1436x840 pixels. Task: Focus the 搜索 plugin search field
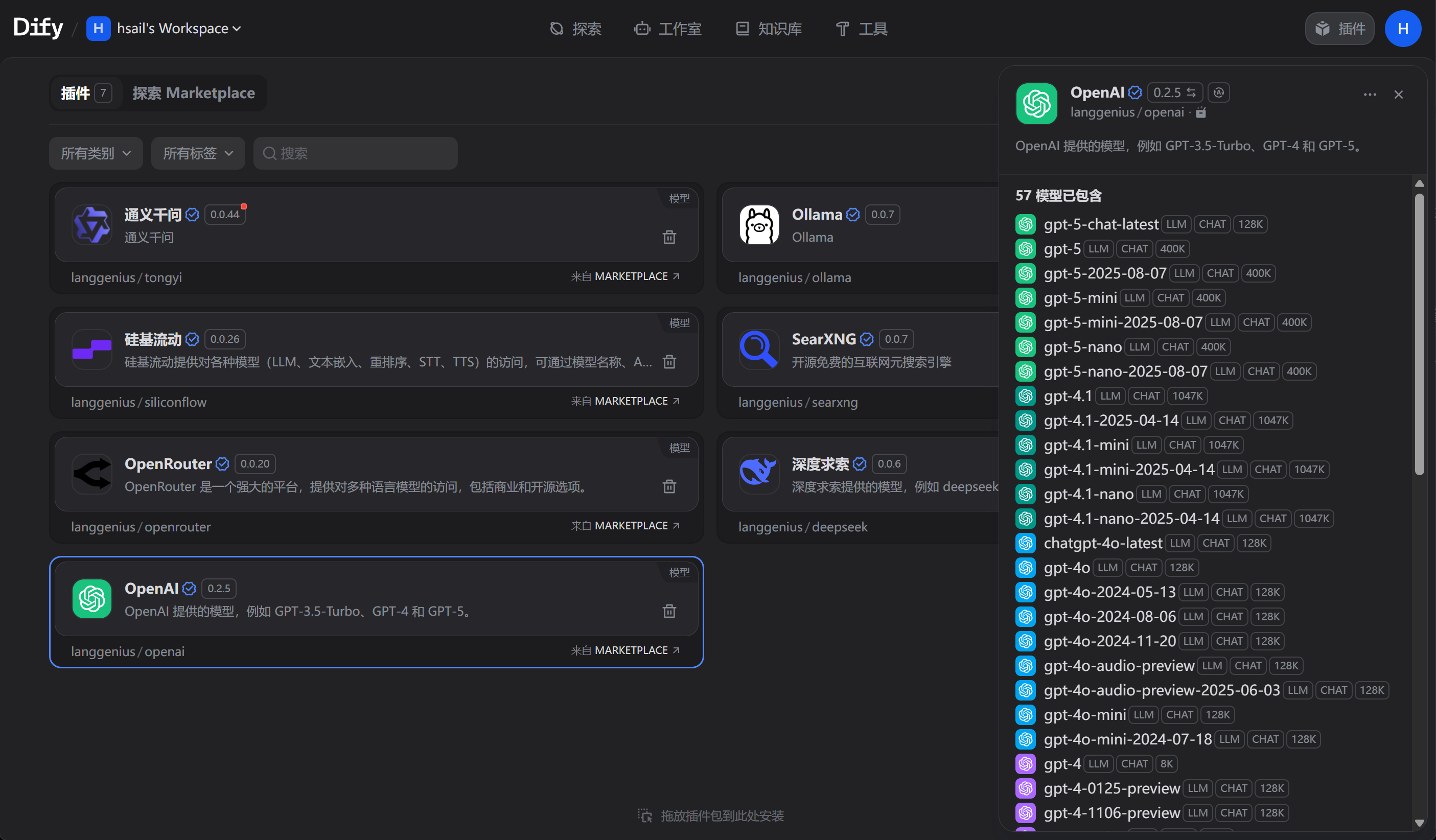[355, 153]
